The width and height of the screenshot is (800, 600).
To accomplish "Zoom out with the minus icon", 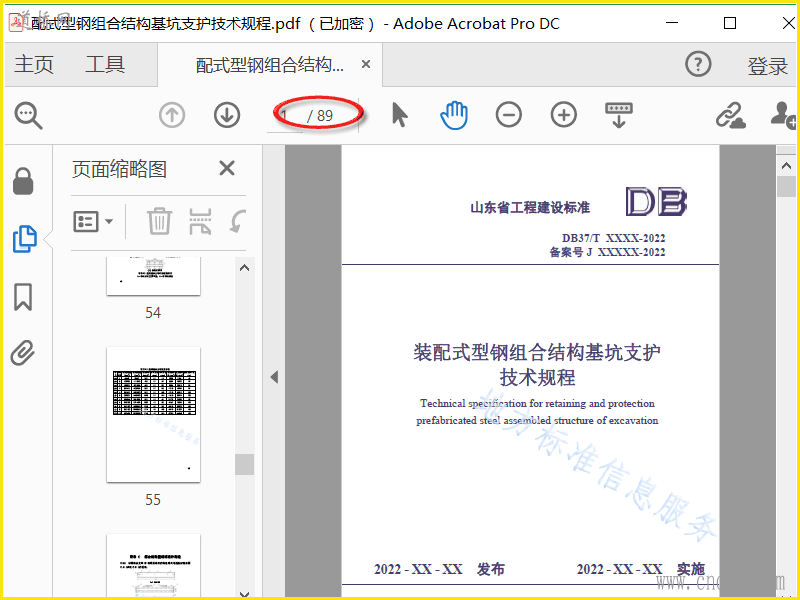I will pos(509,114).
